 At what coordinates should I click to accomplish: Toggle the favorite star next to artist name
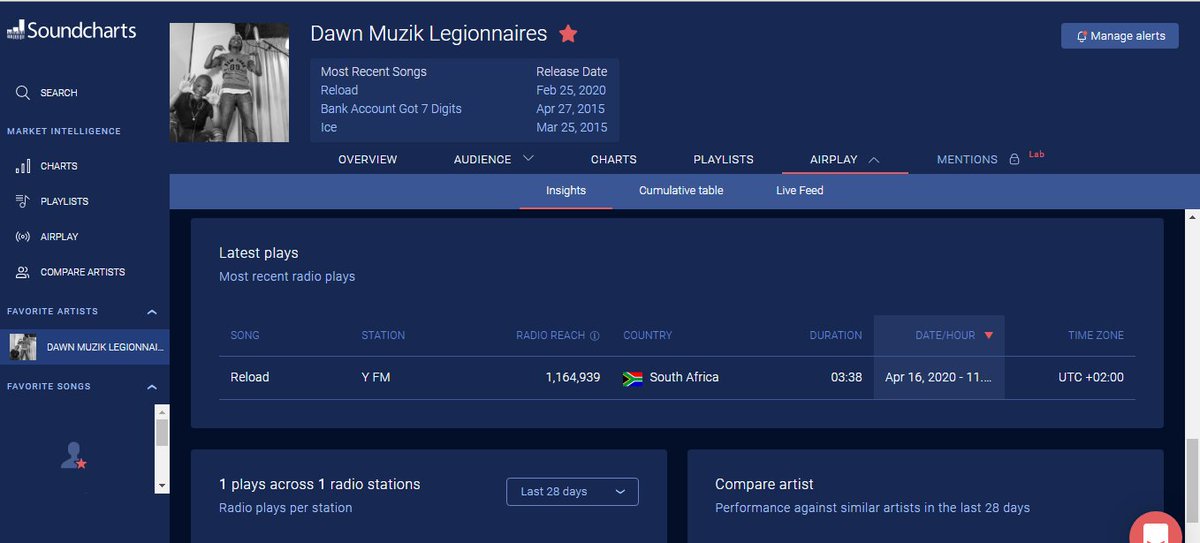click(568, 34)
